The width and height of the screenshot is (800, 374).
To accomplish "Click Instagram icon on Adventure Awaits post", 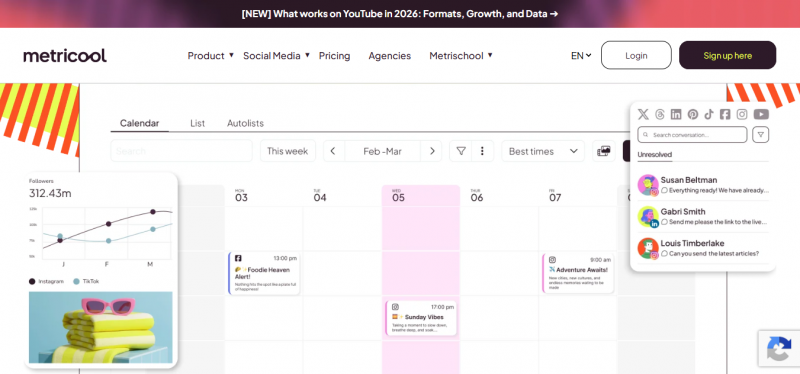I will [552, 260].
